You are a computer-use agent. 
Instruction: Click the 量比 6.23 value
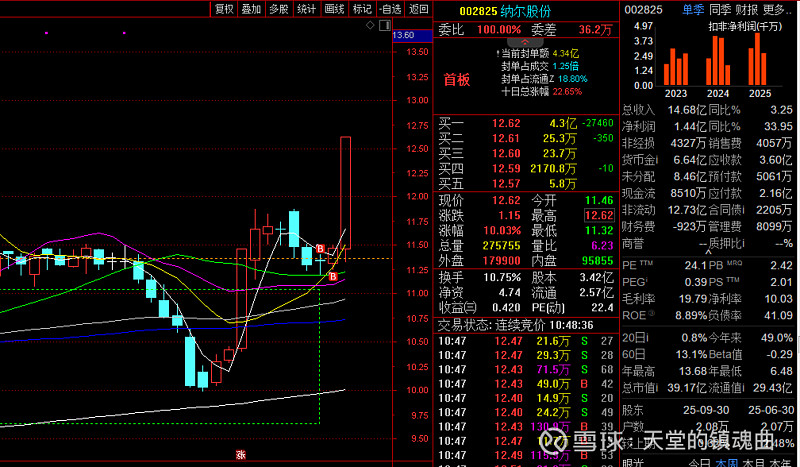(602, 245)
